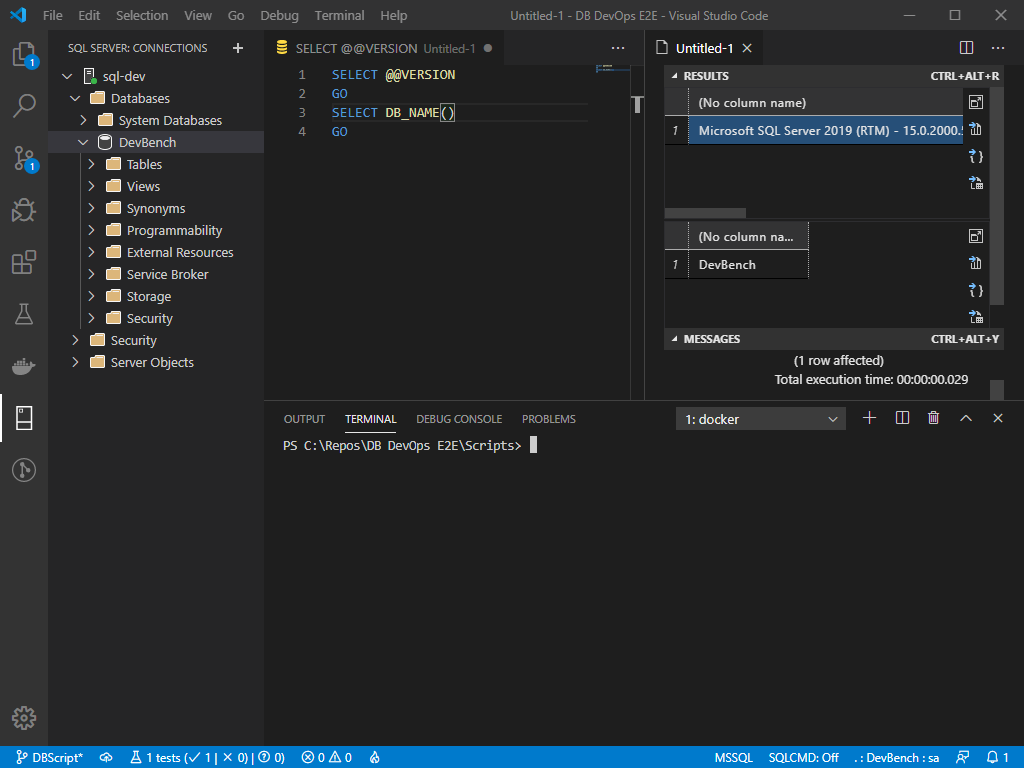This screenshot has width=1024, height=768.
Task: Select the SELECT @@VERSION editor tab
Action: [x=384, y=48]
